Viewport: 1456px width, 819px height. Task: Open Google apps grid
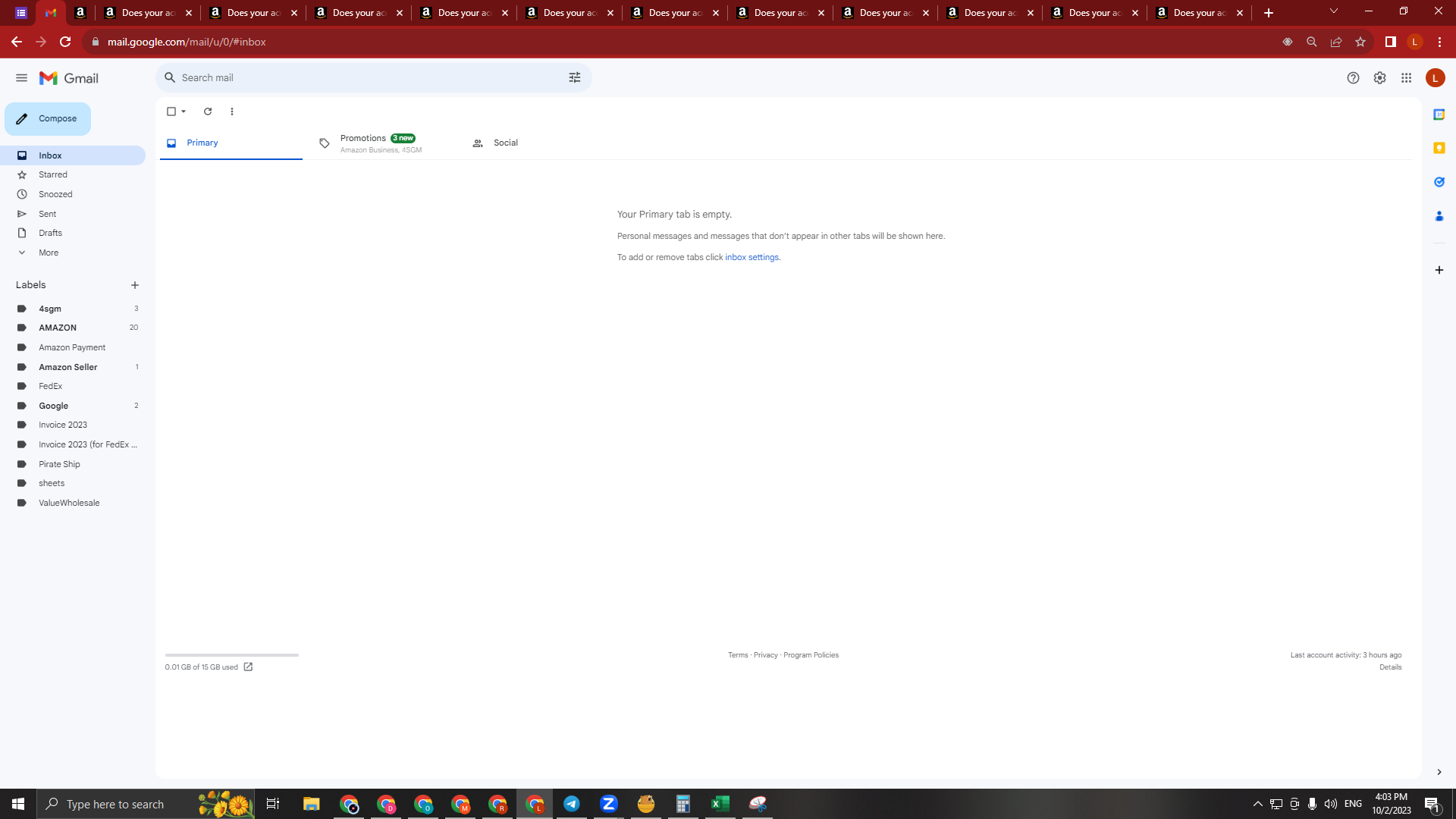click(x=1407, y=78)
